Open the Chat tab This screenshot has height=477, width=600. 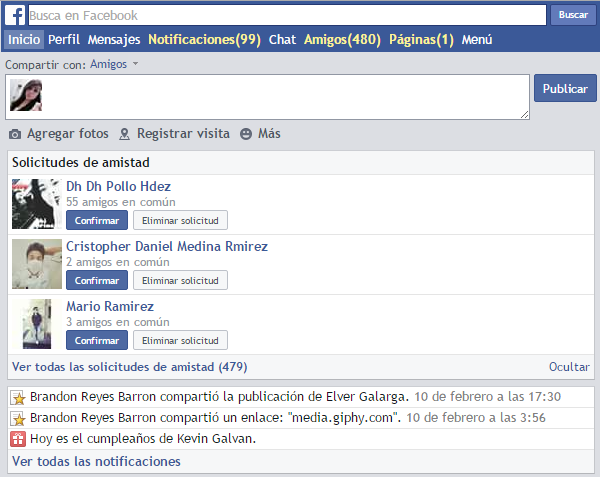[282, 39]
